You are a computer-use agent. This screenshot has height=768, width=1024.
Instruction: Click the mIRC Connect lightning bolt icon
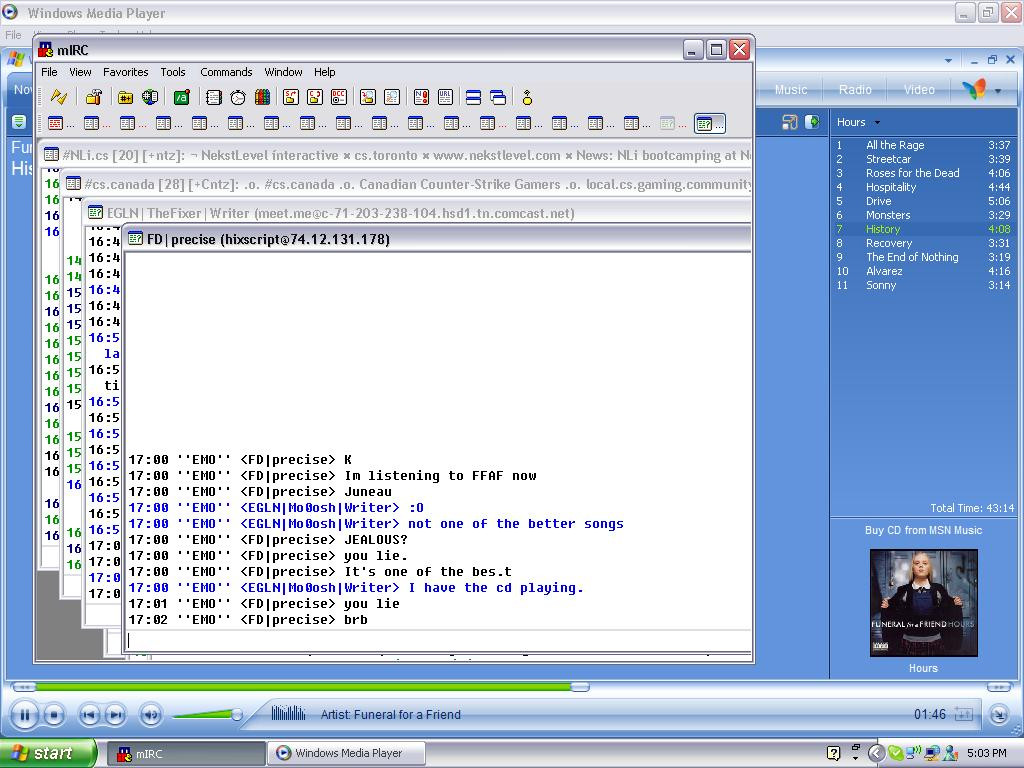pos(58,97)
